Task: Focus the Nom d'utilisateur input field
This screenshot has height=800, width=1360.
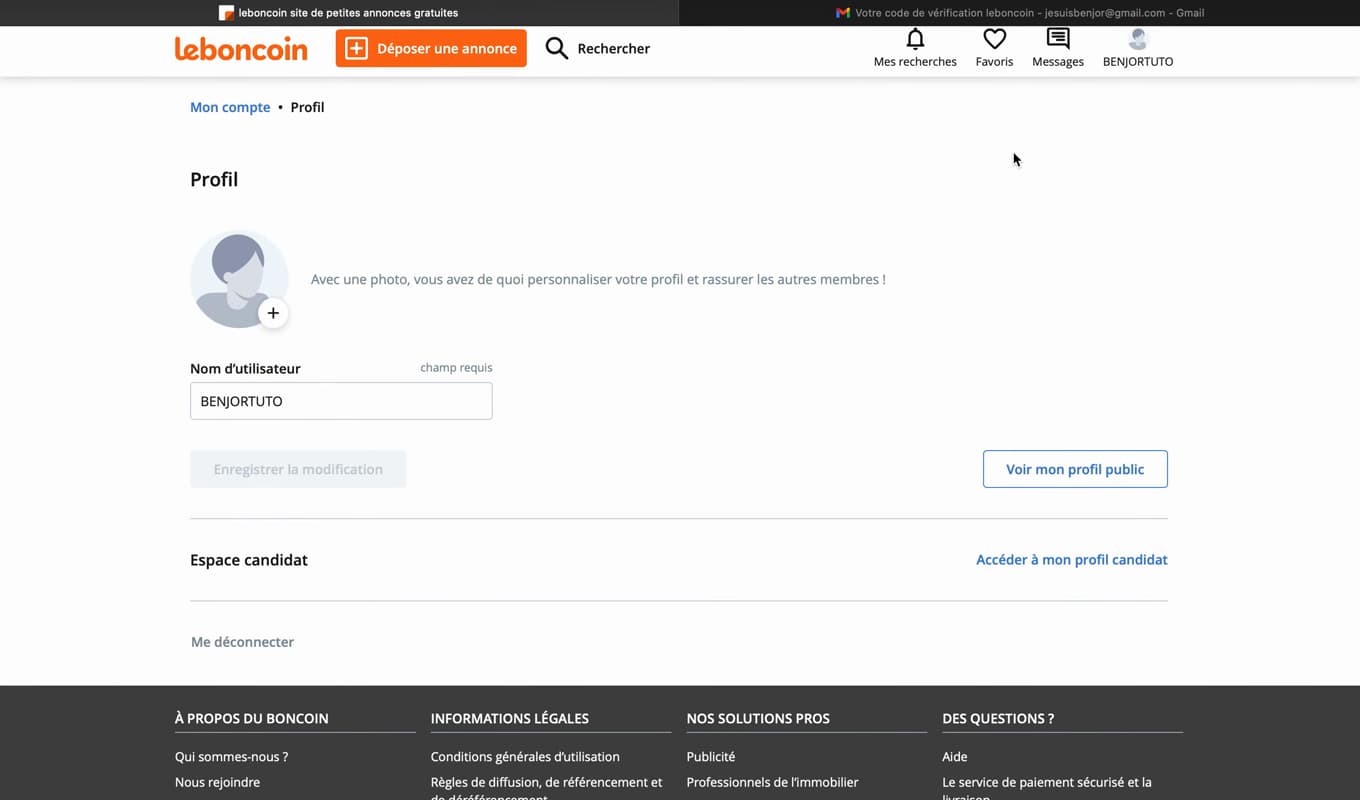Action: coord(341,401)
